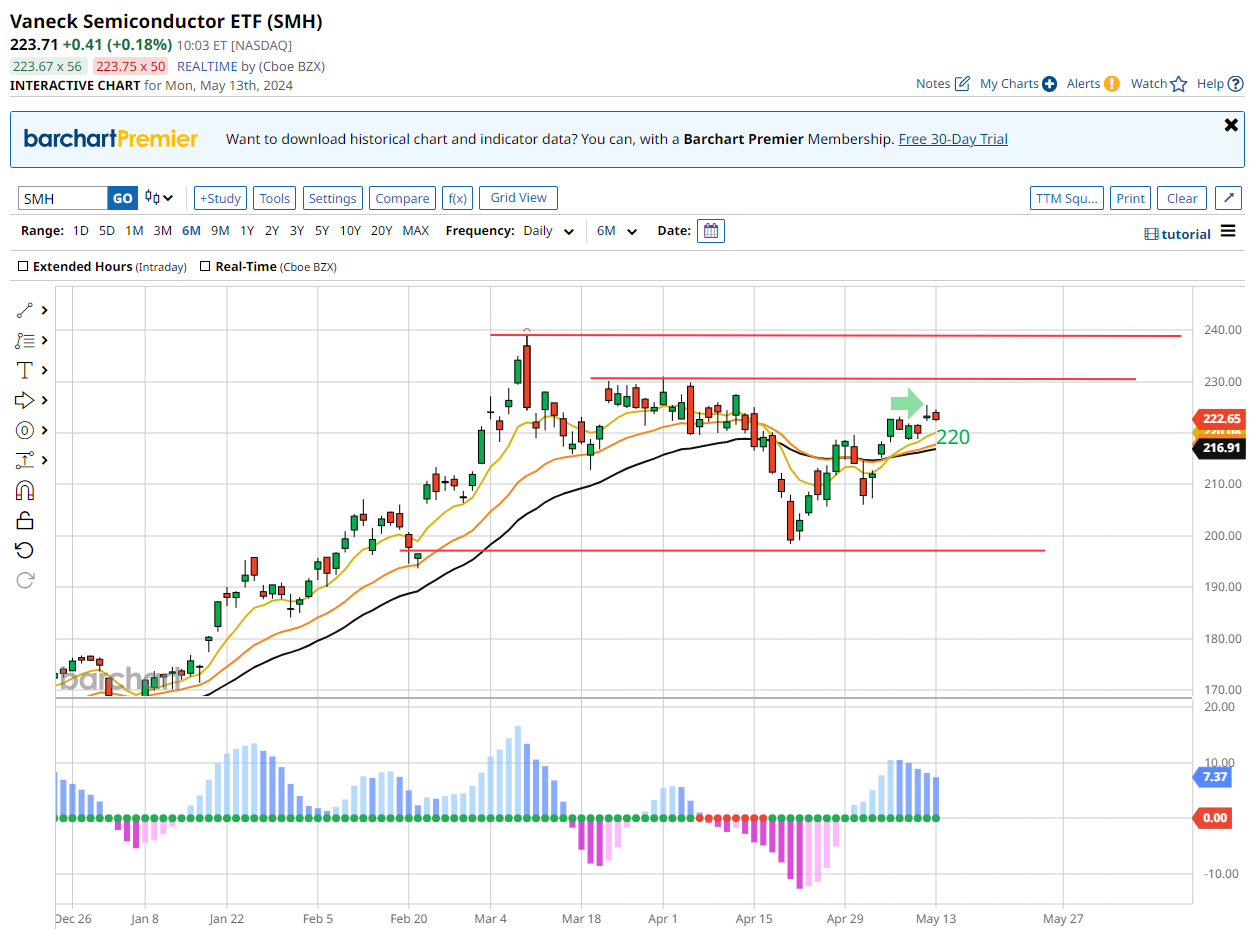The image size is (1250, 929).
Task: Click the Notes pencil icon
Action: (x=962, y=84)
